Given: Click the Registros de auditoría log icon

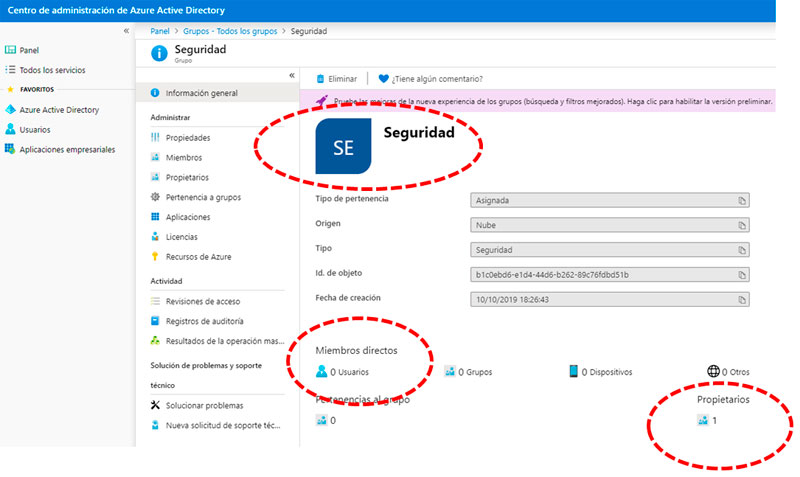Looking at the screenshot, I should (x=155, y=321).
